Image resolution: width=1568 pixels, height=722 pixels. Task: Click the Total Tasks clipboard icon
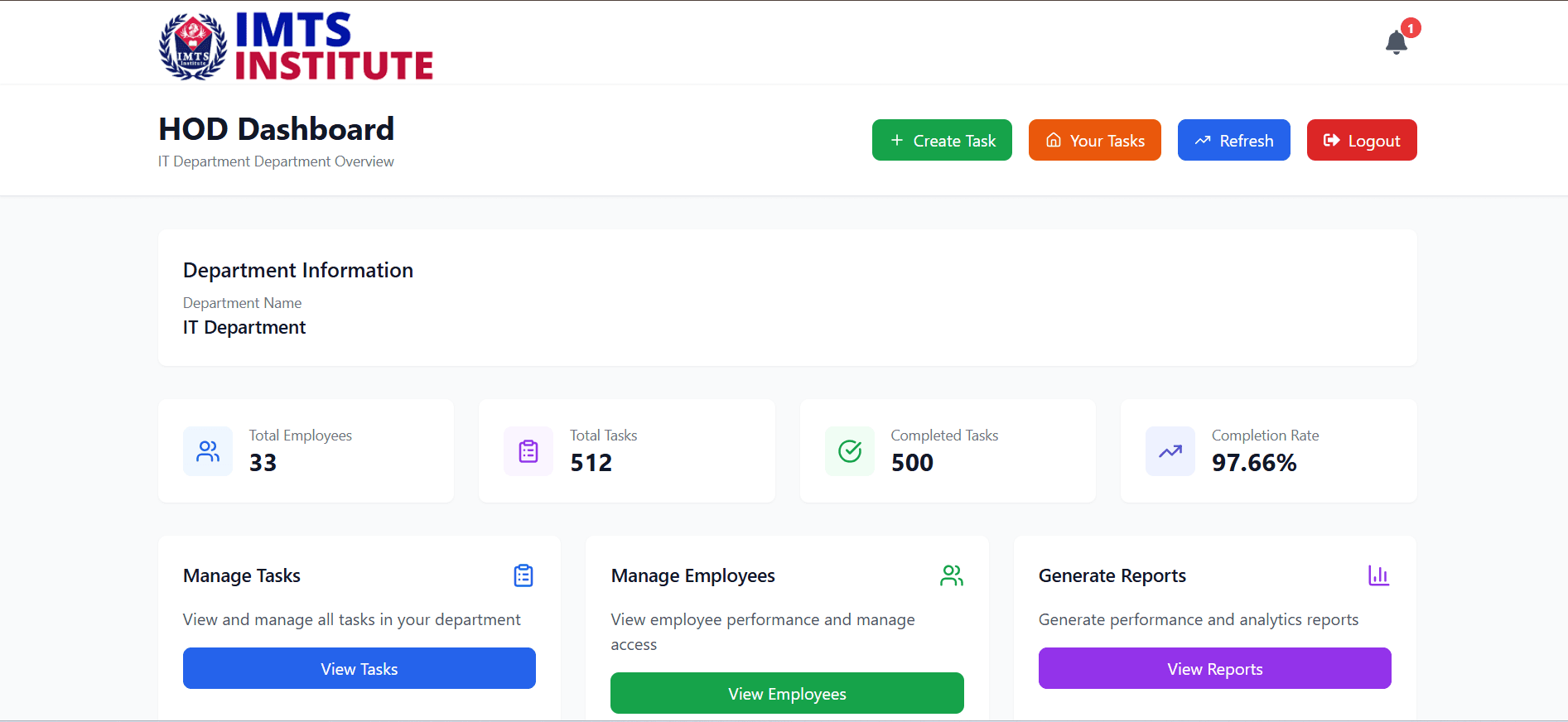[528, 451]
